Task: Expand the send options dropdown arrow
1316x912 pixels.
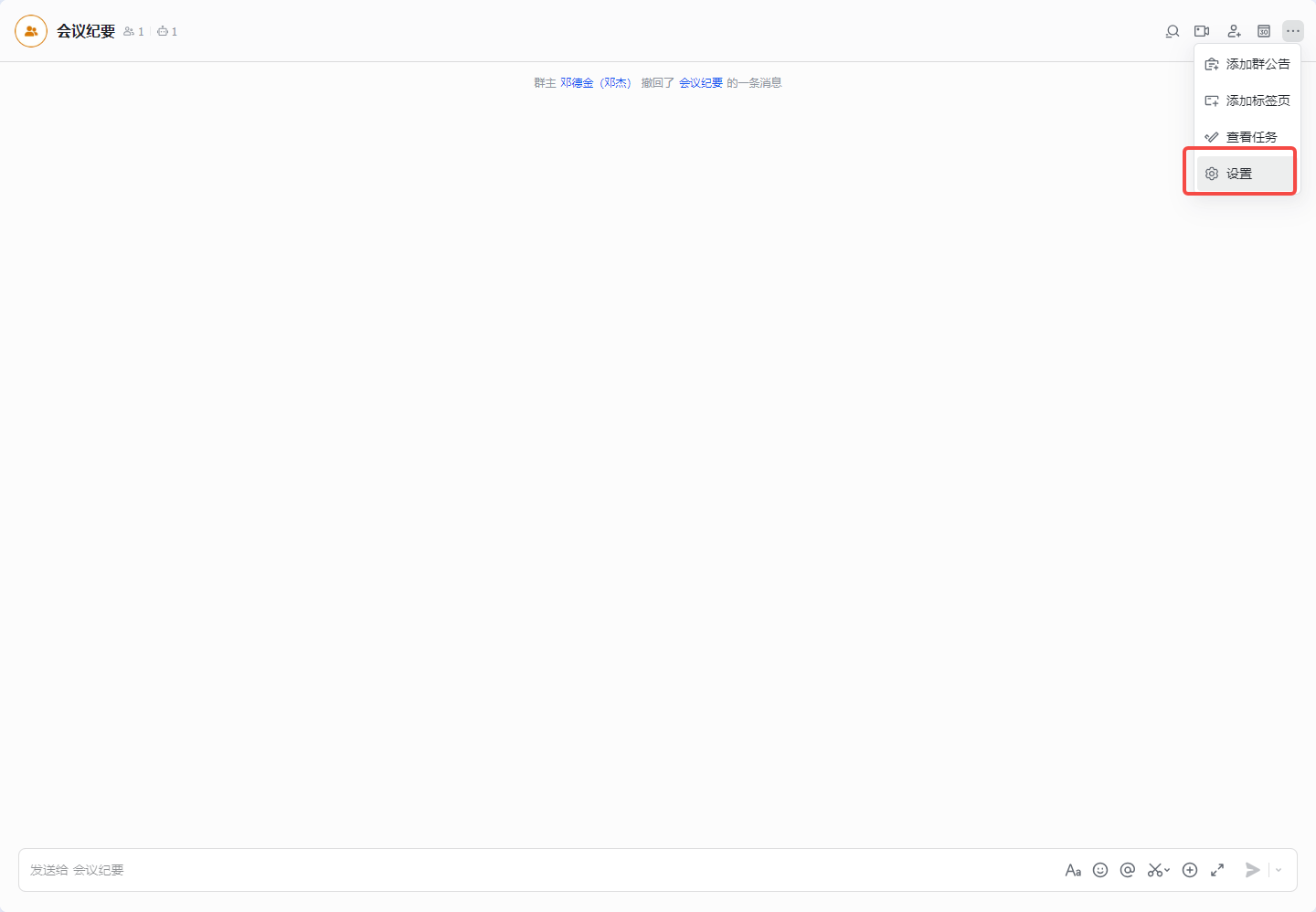Action: (x=1279, y=870)
